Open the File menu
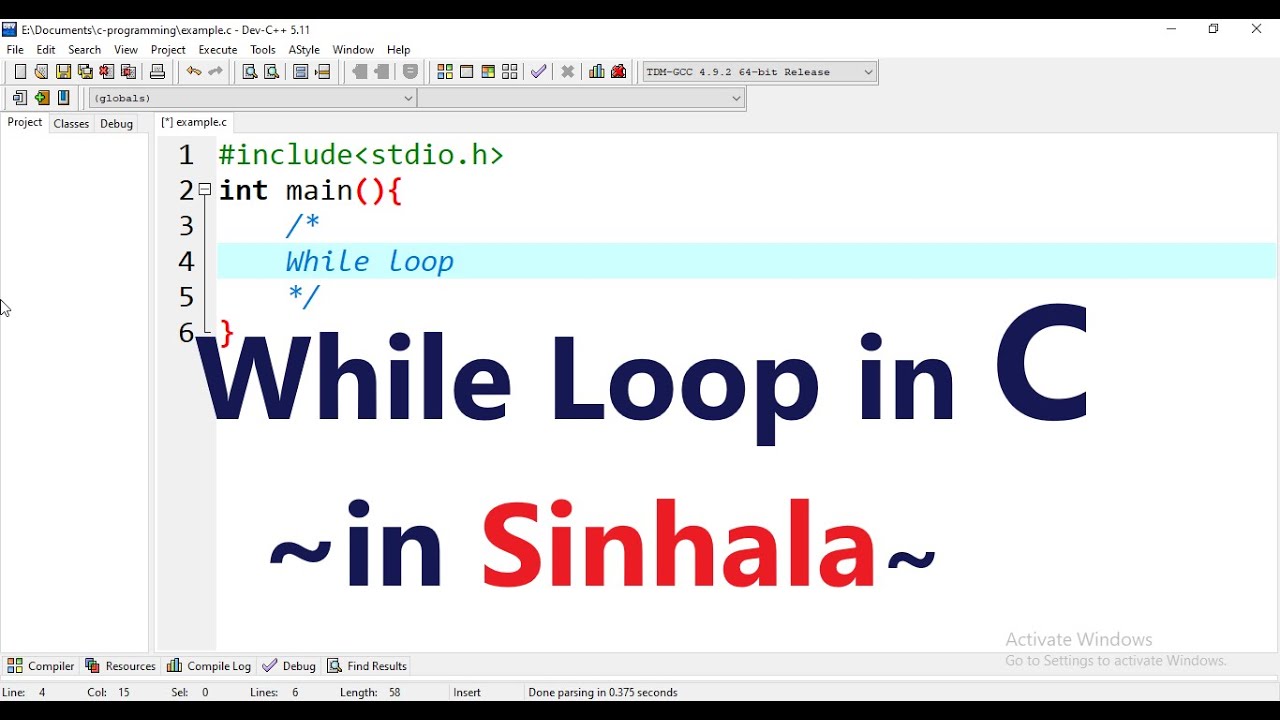Screen dimensions: 1280x720 coord(15,50)
